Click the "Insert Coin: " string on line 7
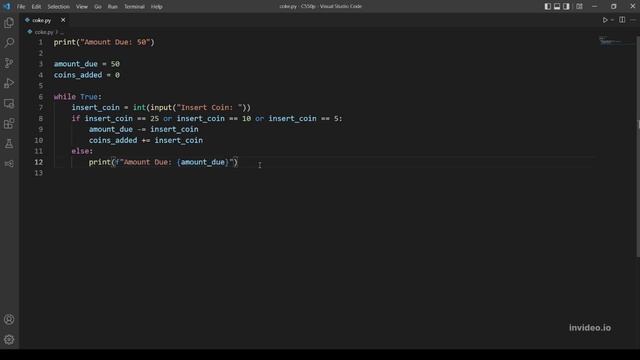The width and height of the screenshot is (640, 360). click(x=209, y=108)
